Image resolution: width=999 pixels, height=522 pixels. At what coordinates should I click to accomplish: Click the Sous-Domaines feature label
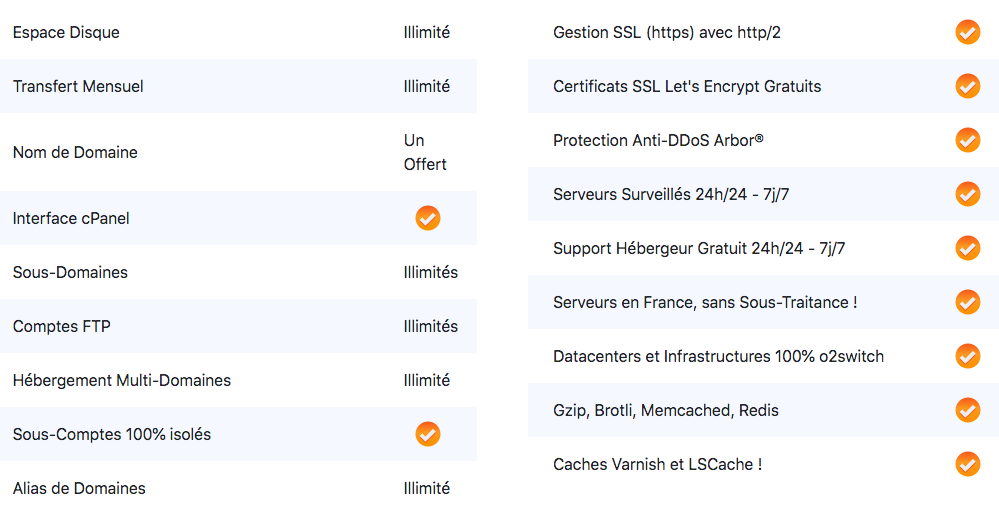[x=70, y=272]
